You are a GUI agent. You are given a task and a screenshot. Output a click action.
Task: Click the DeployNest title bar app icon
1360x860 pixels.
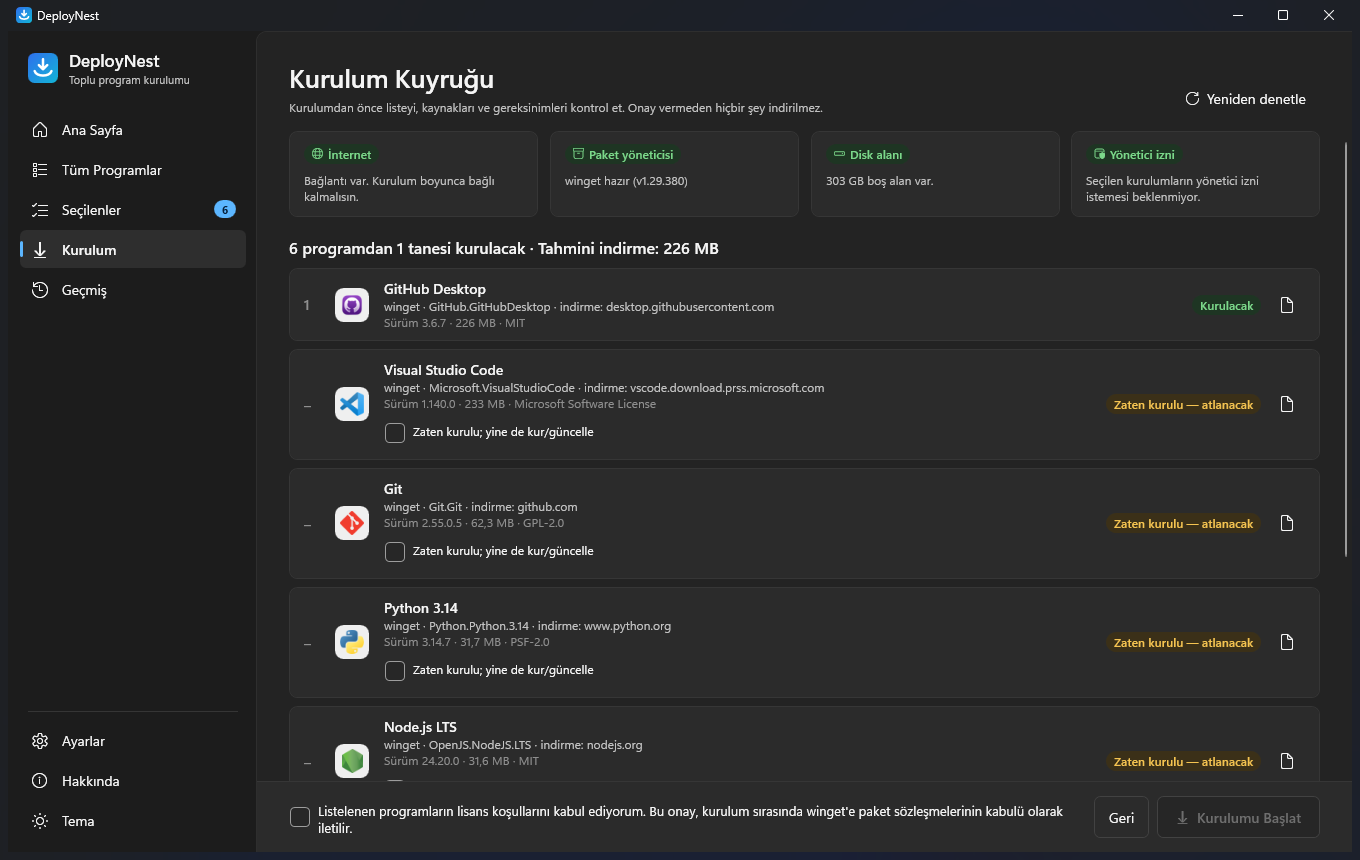click(x=24, y=15)
